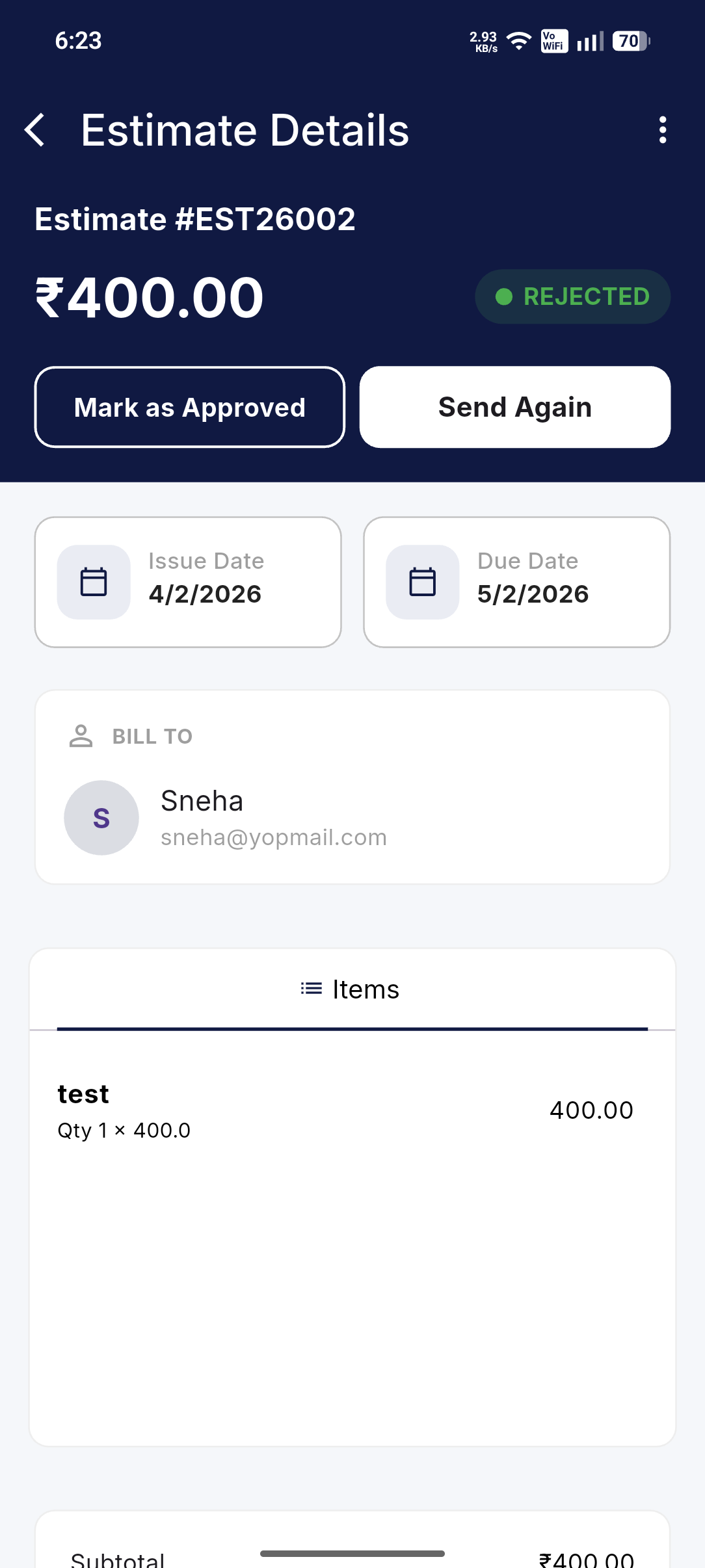Tap the cellular signal strength icon
The height and width of the screenshot is (1568, 705).
[590, 41]
